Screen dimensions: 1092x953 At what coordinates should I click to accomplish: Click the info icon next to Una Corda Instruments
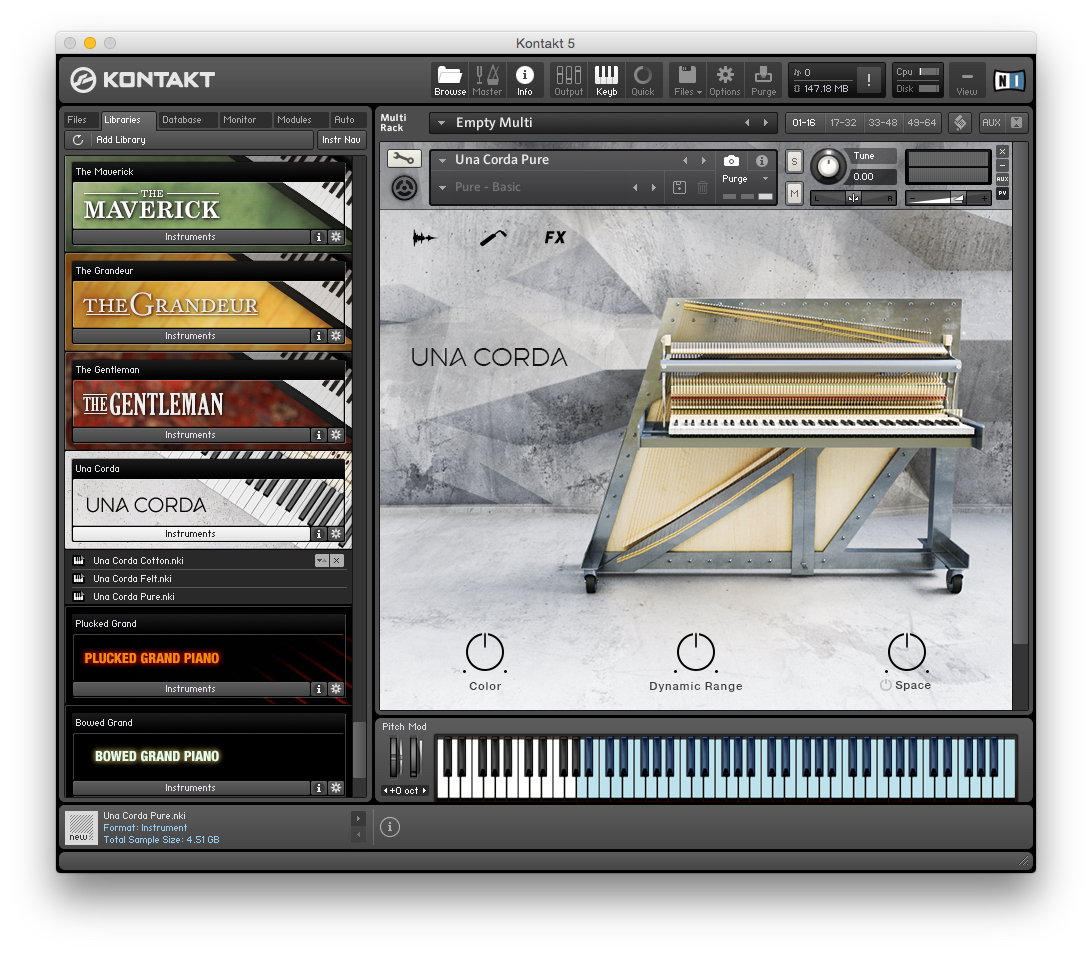tap(318, 534)
